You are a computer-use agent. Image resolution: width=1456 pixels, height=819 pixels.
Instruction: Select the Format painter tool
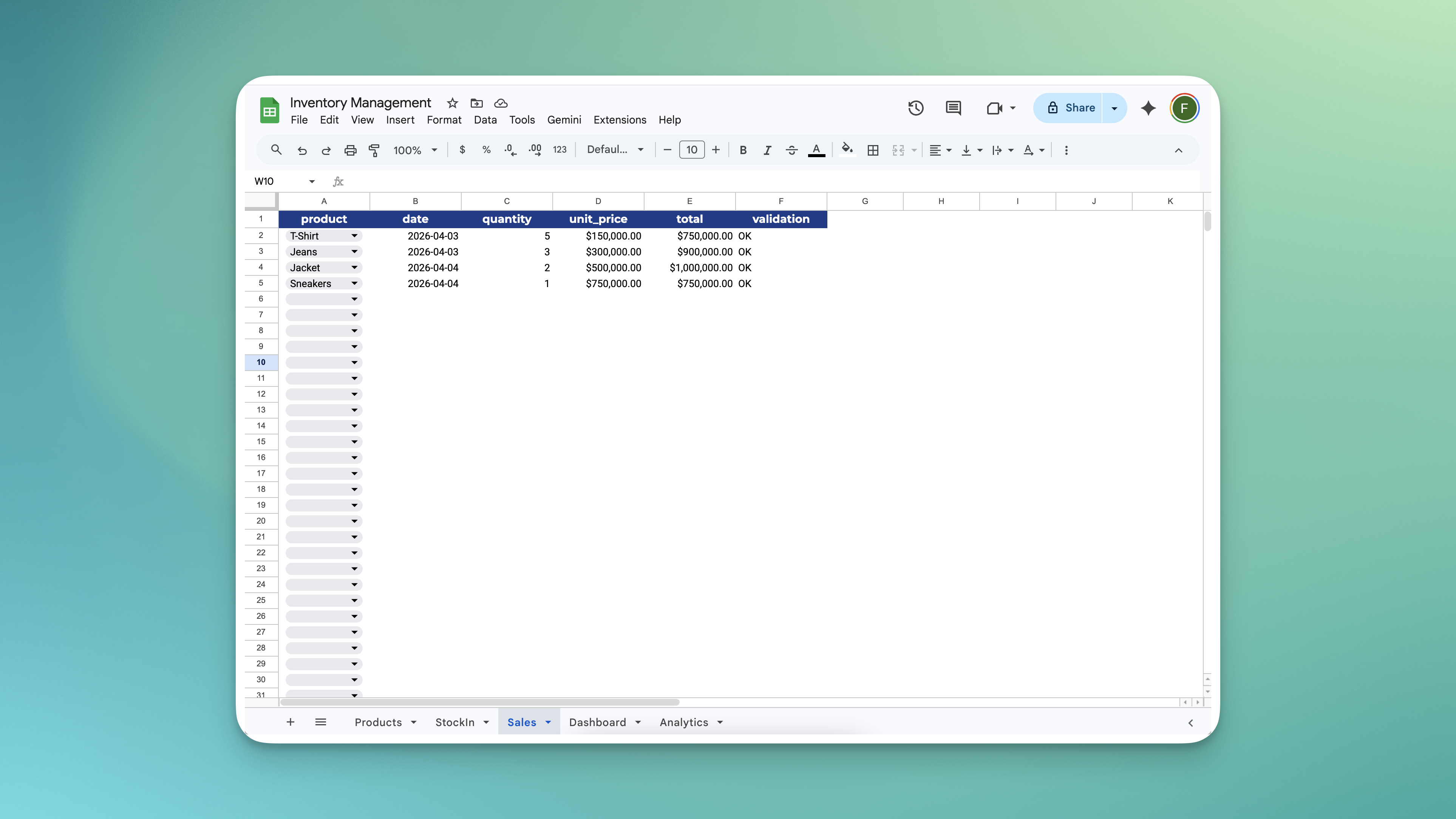pos(374,150)
